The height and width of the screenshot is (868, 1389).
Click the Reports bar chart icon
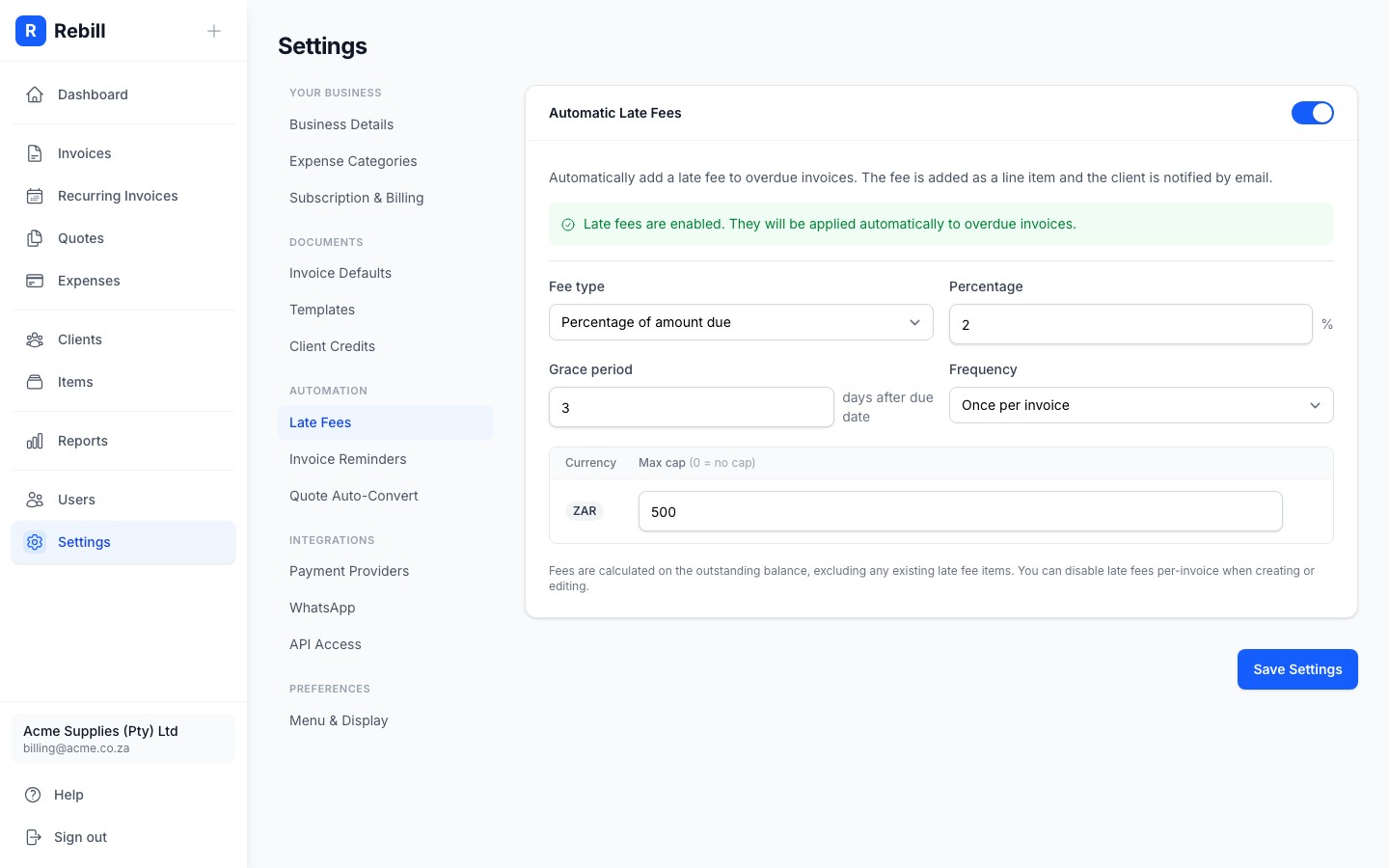pyautogui.click(x=35, y=441)
